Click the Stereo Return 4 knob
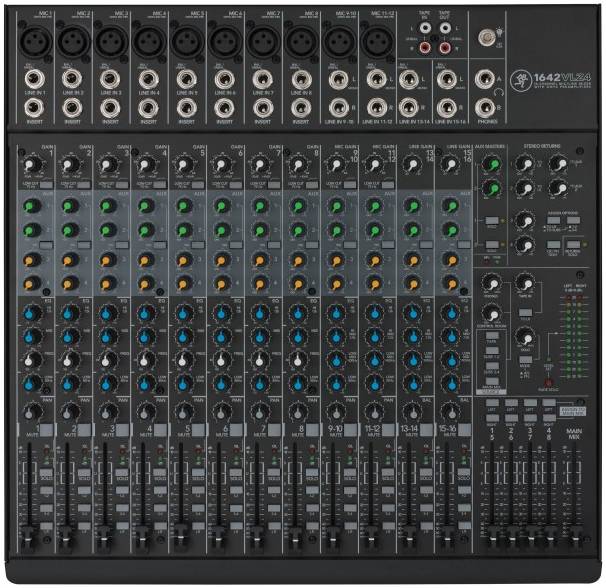Screen dimensions: 606x588 tap(525, 245)
